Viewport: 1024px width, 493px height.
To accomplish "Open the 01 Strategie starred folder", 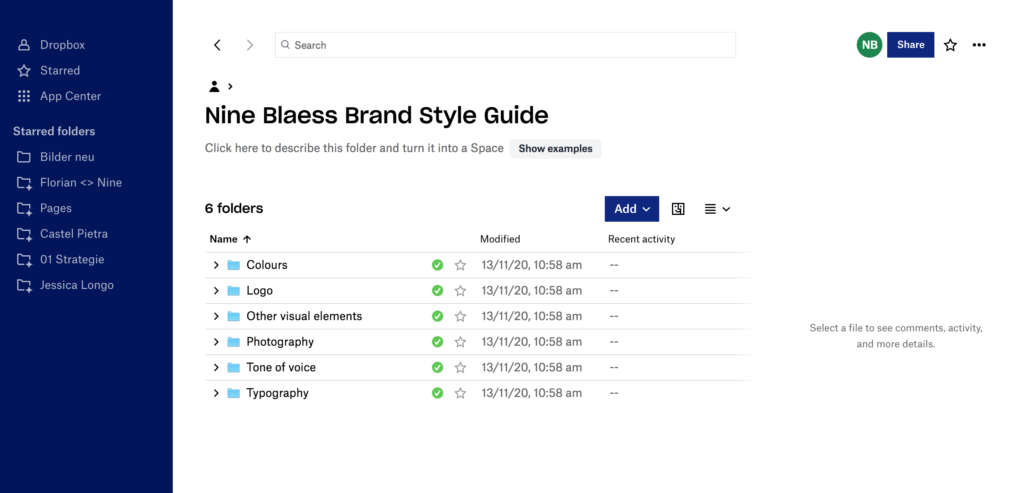I will pyautogui.click(x=61, y=259).
